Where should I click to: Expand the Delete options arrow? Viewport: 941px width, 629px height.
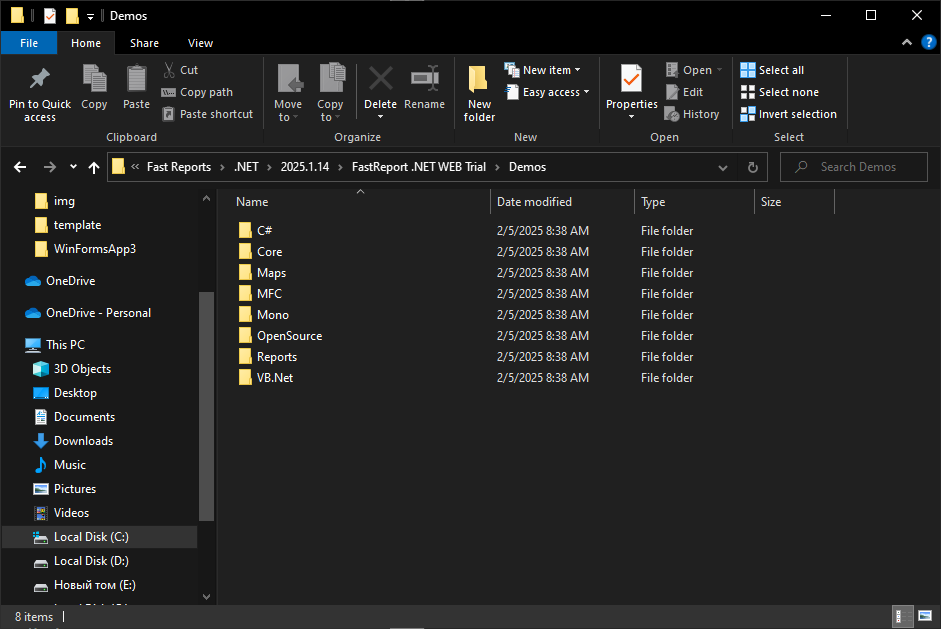(x=380, y=117)
